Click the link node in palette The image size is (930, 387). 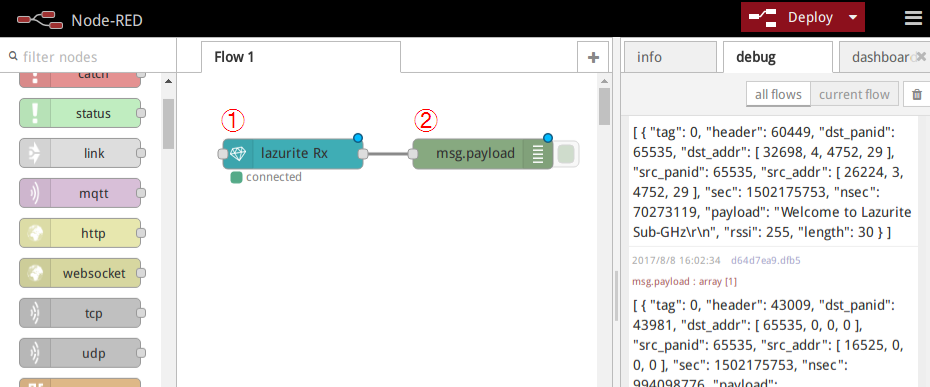pos(80,153)
